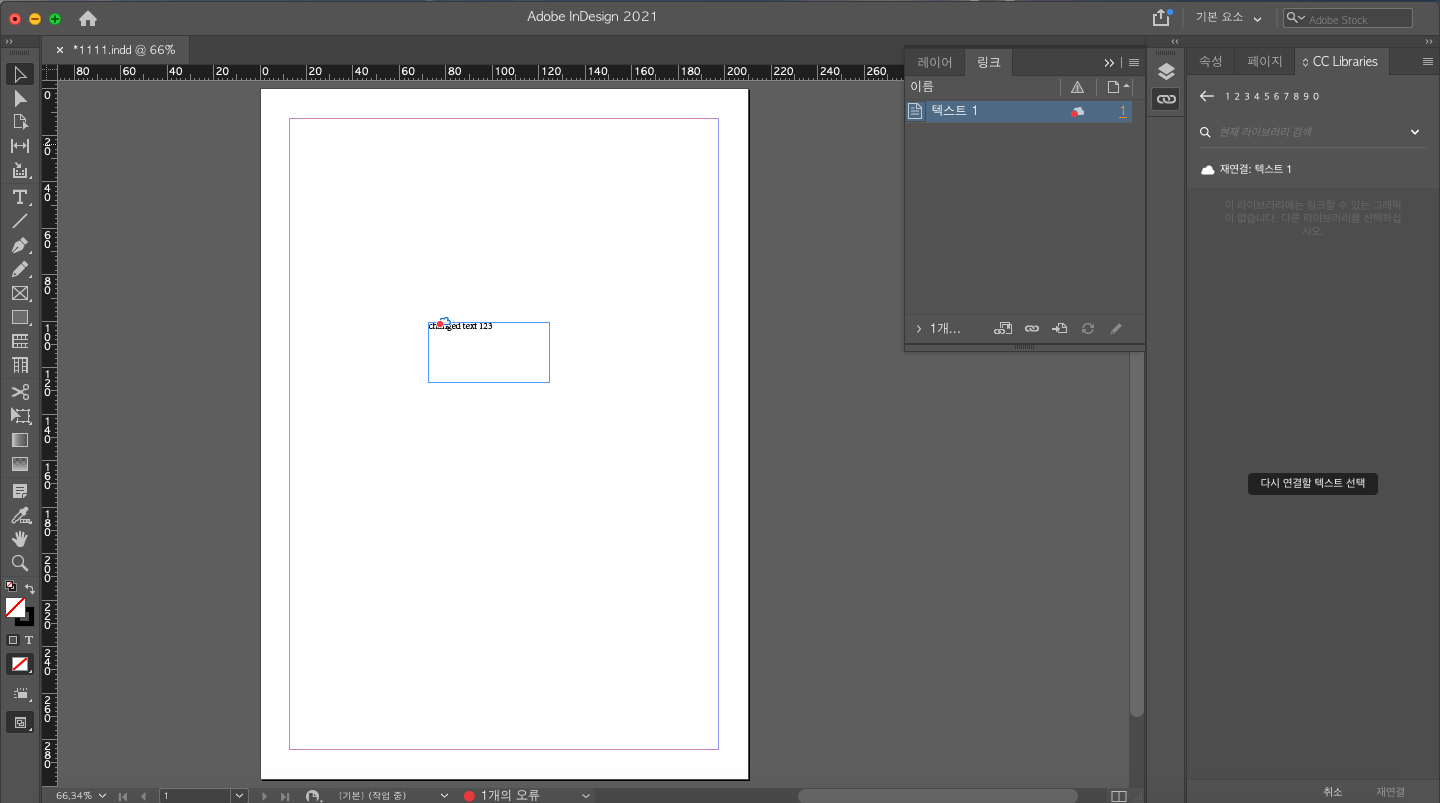Open the 기본 요소 workspace dropdown
The image size is (1440, 803).
point(1225,17)
